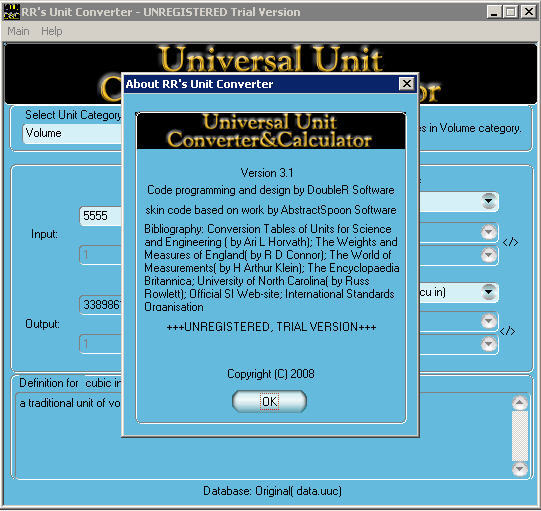Image resolution: width=541 pixels, height=511 pixels.
Task: Click the definition scrollbar up arrow
Action: pos(520,402)
